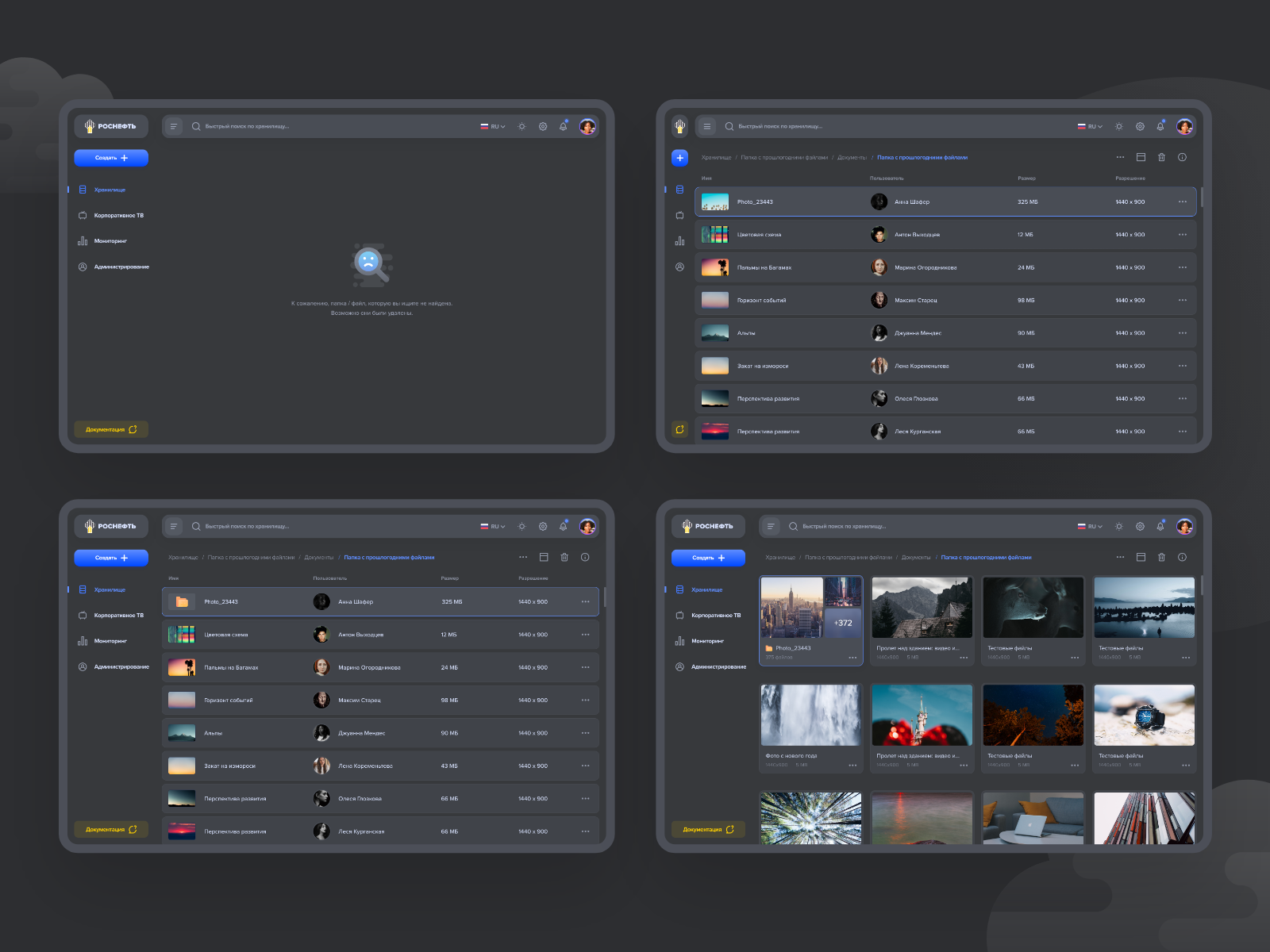This screenshot has width=1270, height=952.
Task: Click the yellow documentation icon in the collapsed sidebar
Action: (679, 429)
